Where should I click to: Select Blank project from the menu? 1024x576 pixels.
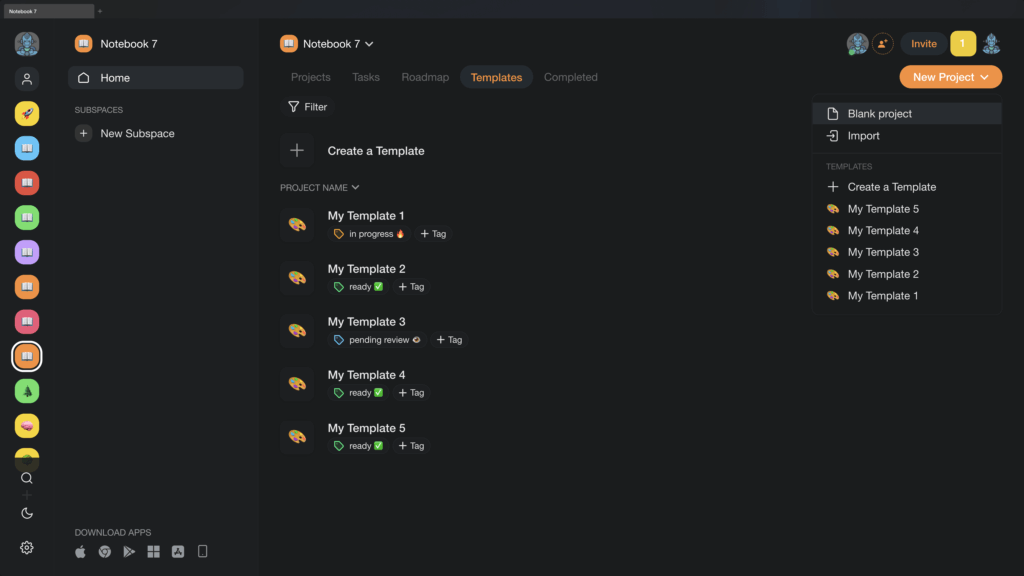879,114
